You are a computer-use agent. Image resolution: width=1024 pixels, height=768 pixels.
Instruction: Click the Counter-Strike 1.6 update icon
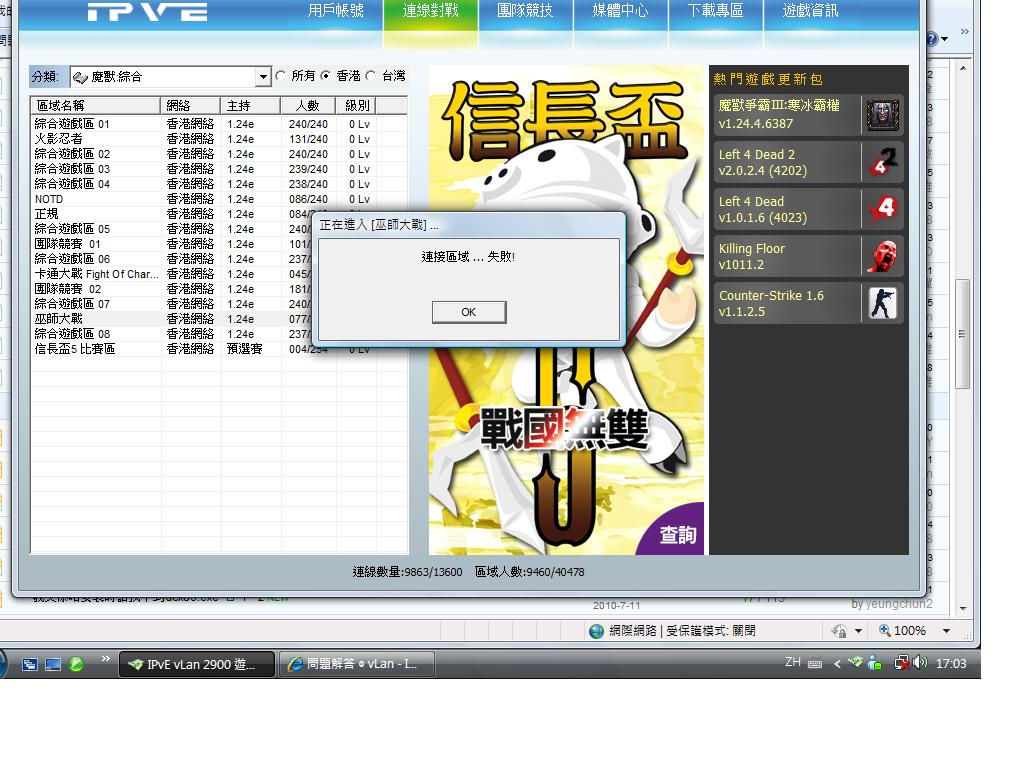point(882,303)
